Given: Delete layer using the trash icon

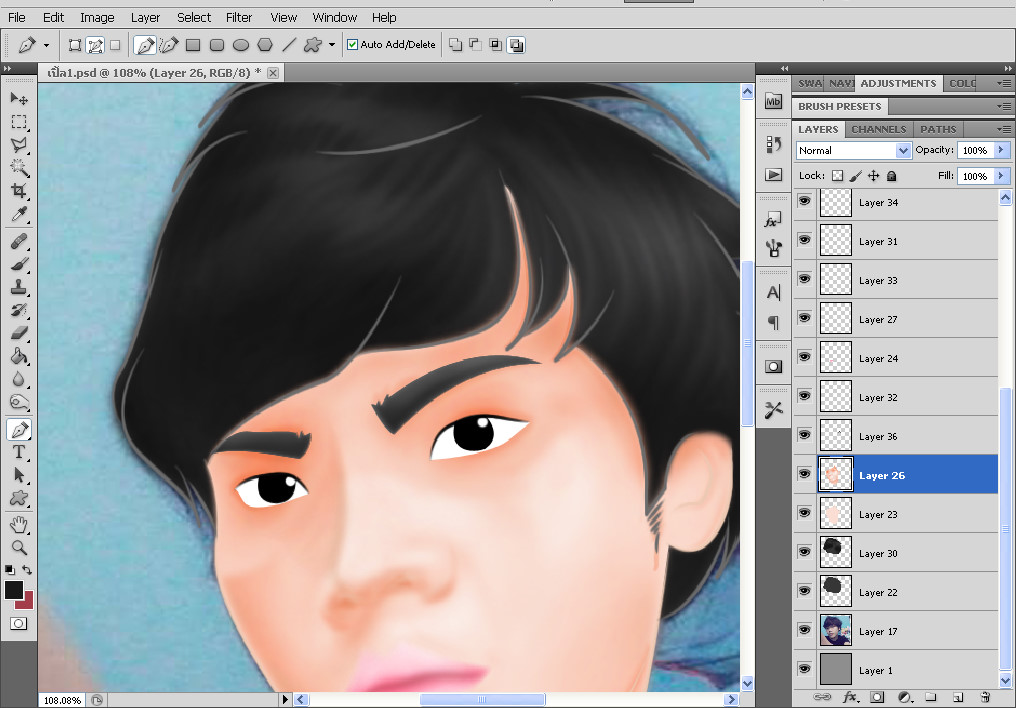Looking at the screenshot, I should [984, 696].
